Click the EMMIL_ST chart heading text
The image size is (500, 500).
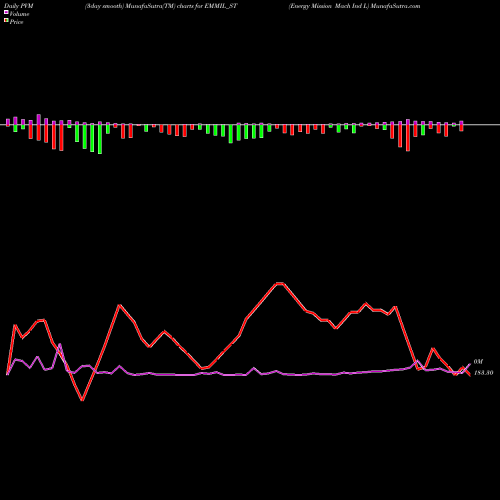click(x=161, y=6)
